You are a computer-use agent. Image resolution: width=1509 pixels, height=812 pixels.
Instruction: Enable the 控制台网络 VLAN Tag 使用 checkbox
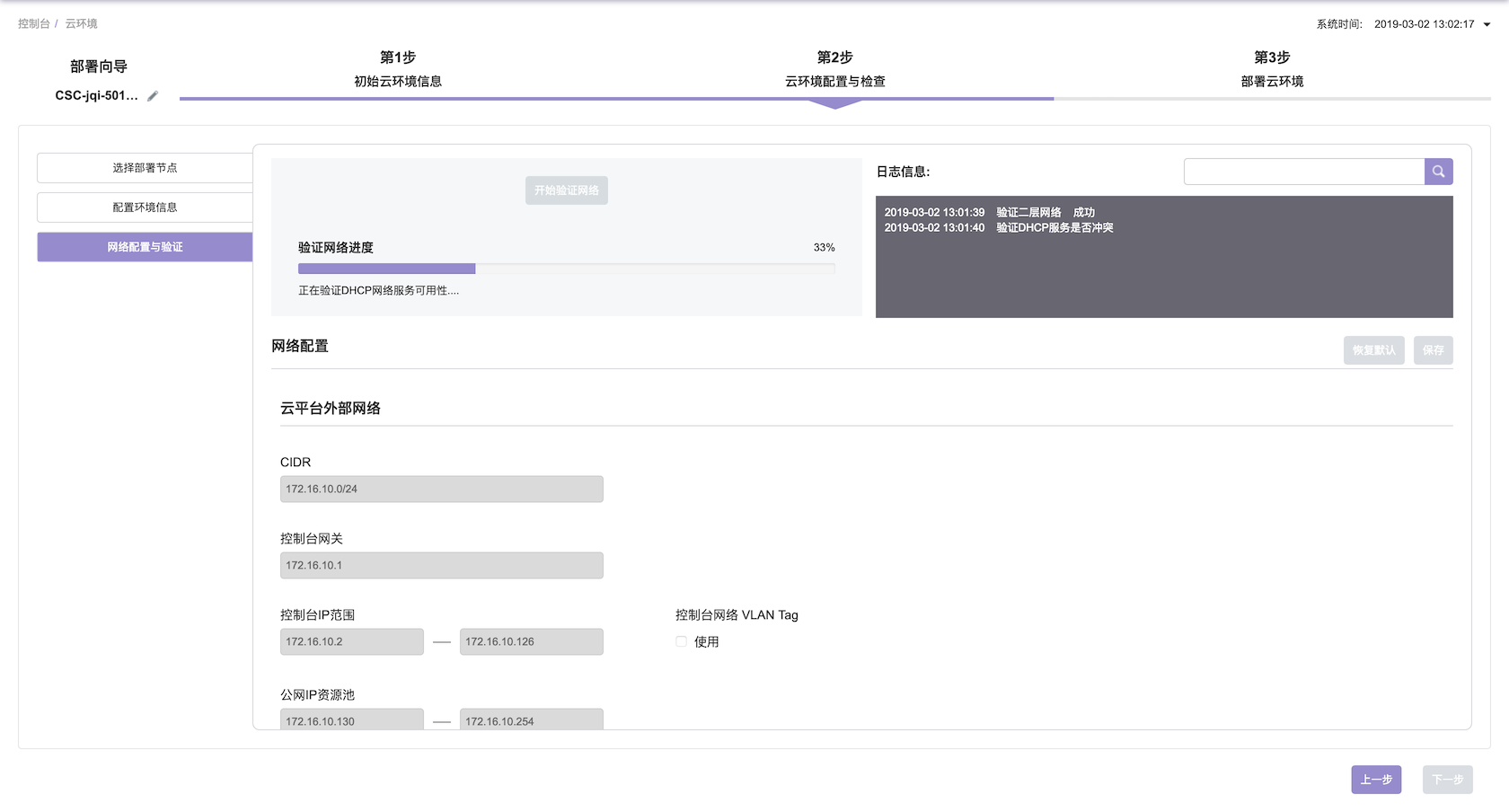pos(682,641)
